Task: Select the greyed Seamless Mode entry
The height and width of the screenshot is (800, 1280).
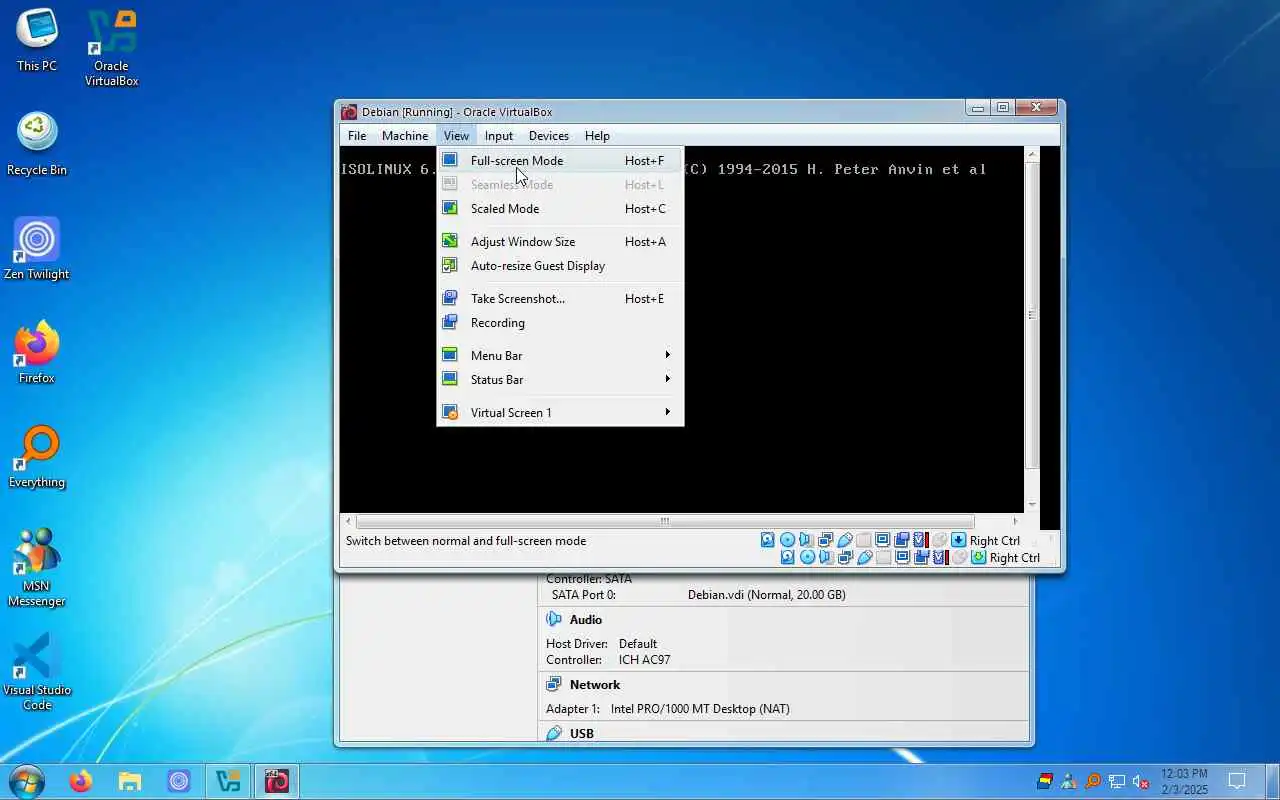Action: [x=560, y=184]
